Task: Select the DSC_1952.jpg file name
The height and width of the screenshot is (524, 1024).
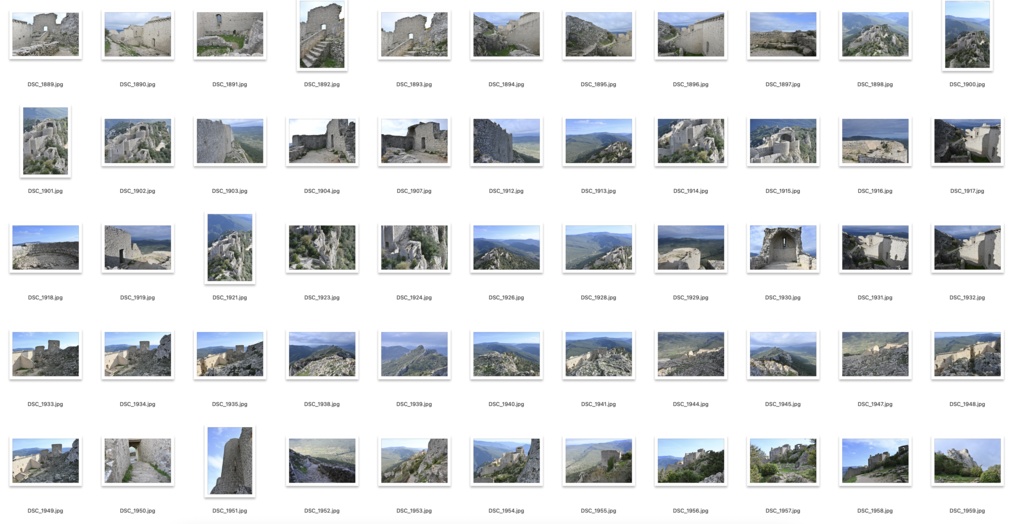Action: (x=322, y=511)
